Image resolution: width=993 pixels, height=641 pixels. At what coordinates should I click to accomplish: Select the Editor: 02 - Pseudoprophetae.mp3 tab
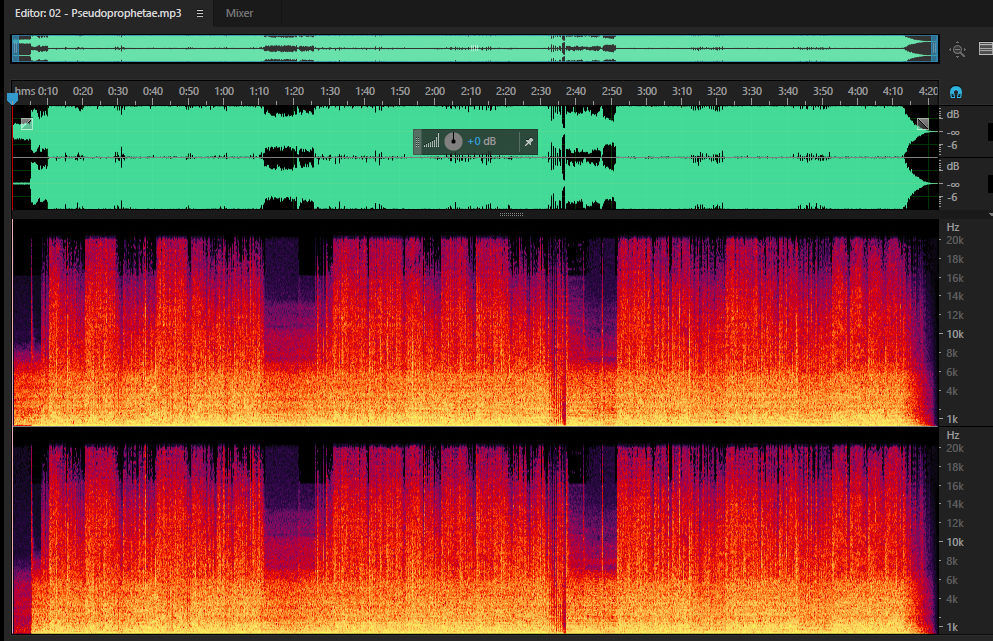coord(98,13)
